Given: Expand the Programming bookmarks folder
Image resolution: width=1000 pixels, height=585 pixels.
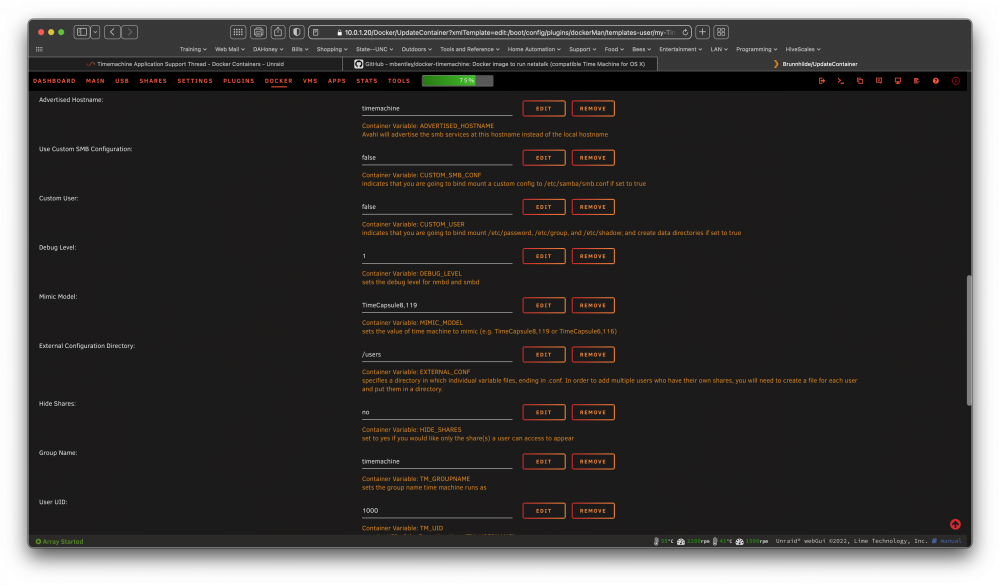Looking at the screenshot, I should [756, 49].
